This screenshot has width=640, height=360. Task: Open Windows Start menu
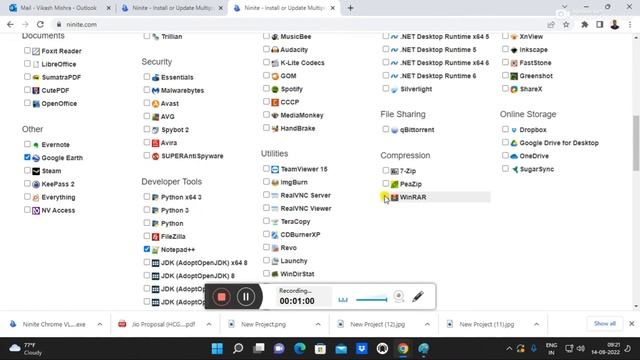point(217,349)
